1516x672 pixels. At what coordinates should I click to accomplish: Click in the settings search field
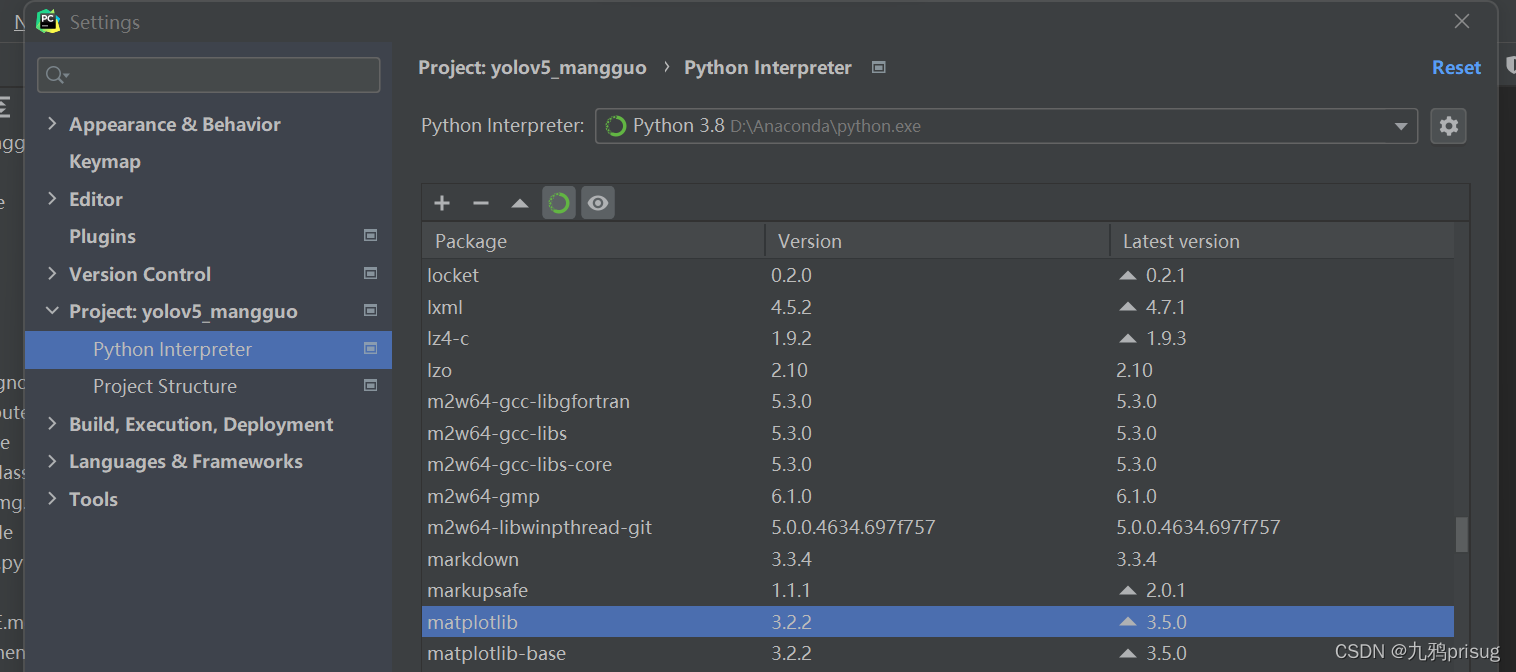click(208, 75)
